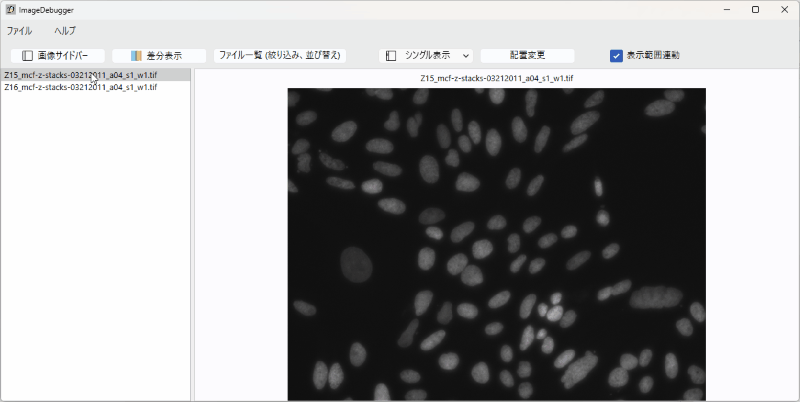Expand the シングル表示 dropdown
Image resolution: width=800 pixels, height=402 pixels.
[426, 56]
